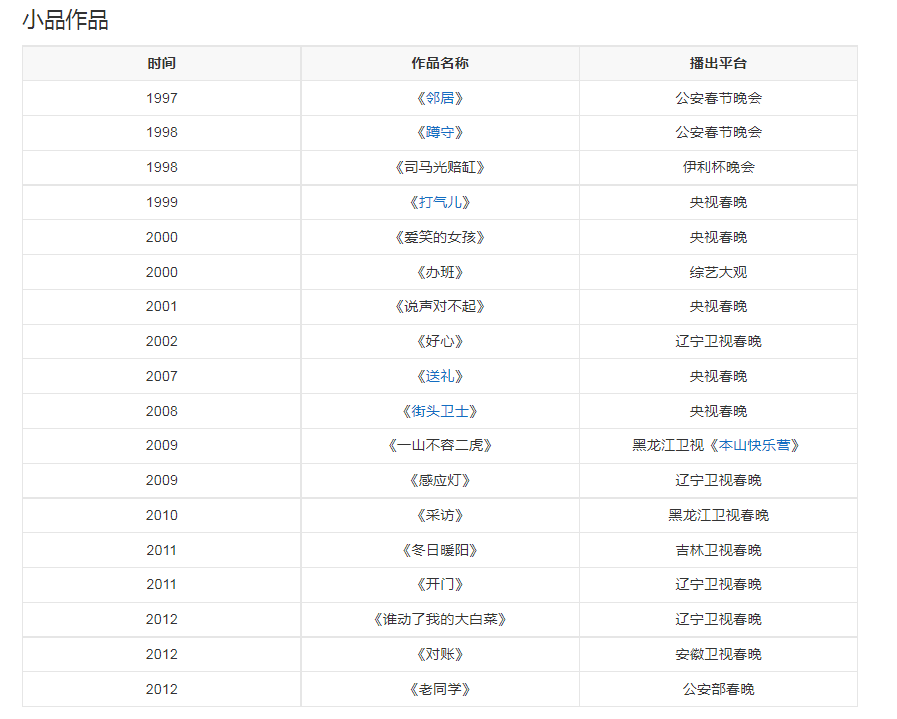Select the 作品名称 column header
This screenshot has width=897, height=719.
click(439, 63)
